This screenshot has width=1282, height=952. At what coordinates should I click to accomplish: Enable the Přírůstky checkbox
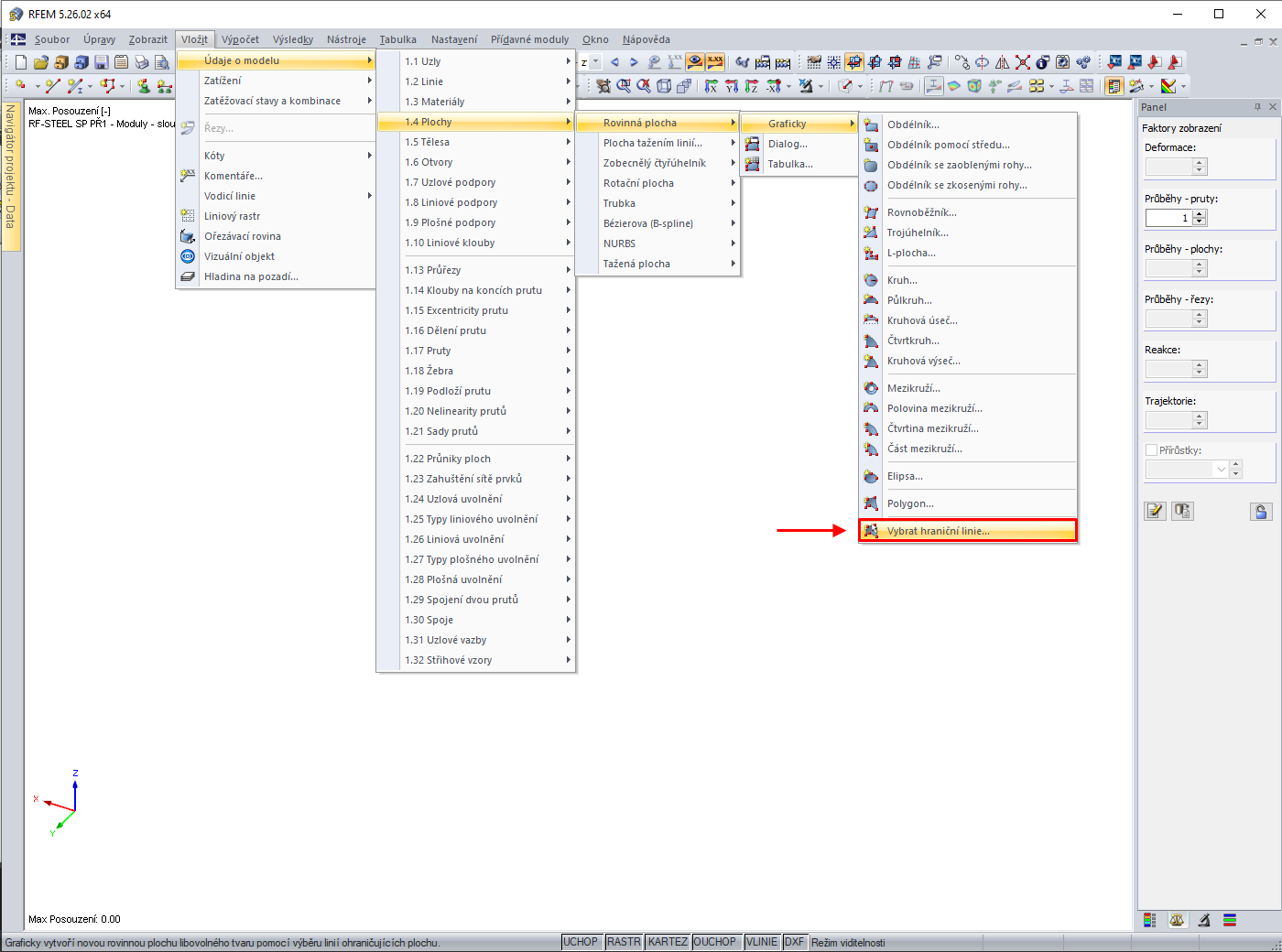pos(1152,450)
